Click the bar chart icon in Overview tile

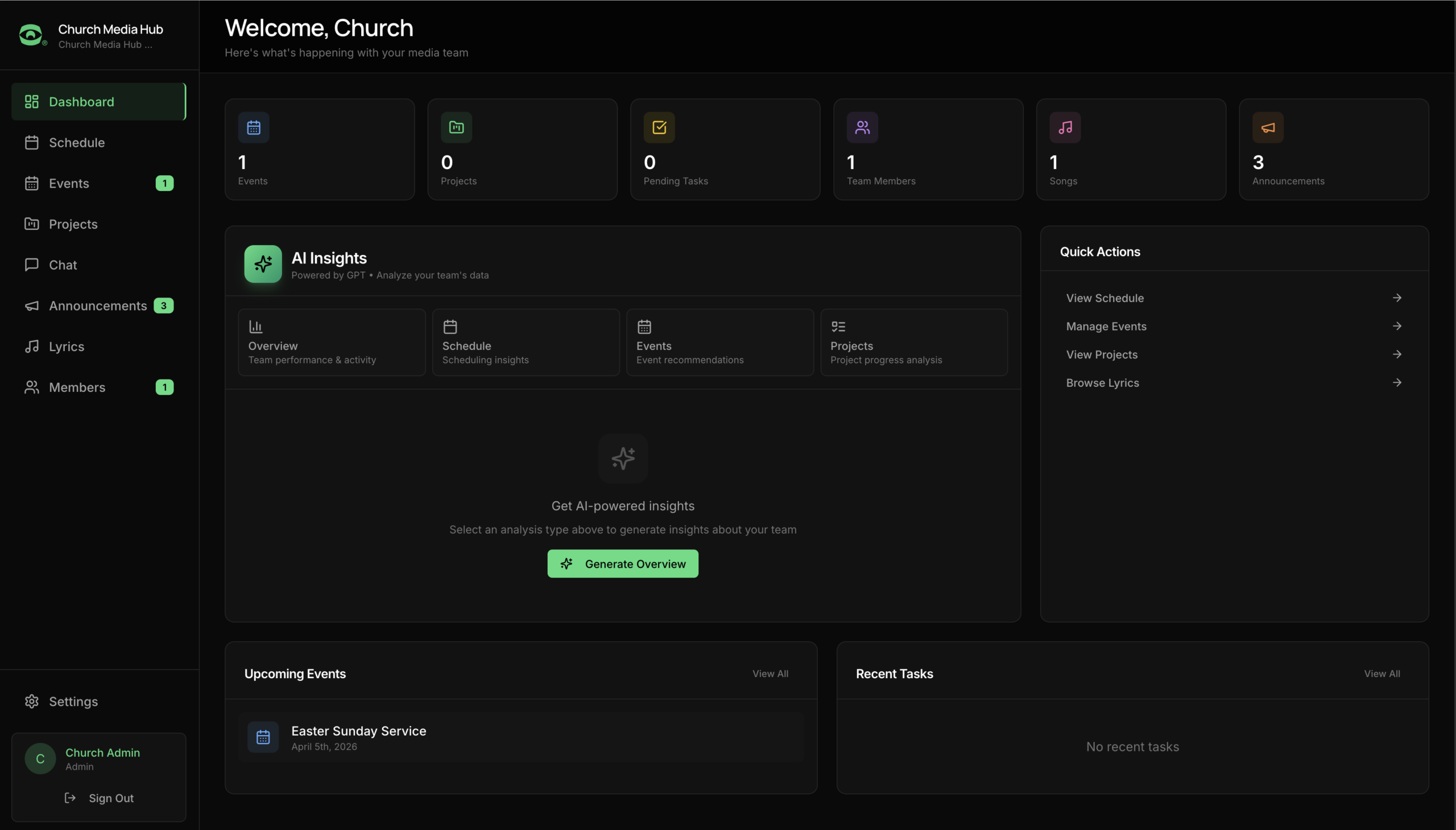click(x=256, y=327)
